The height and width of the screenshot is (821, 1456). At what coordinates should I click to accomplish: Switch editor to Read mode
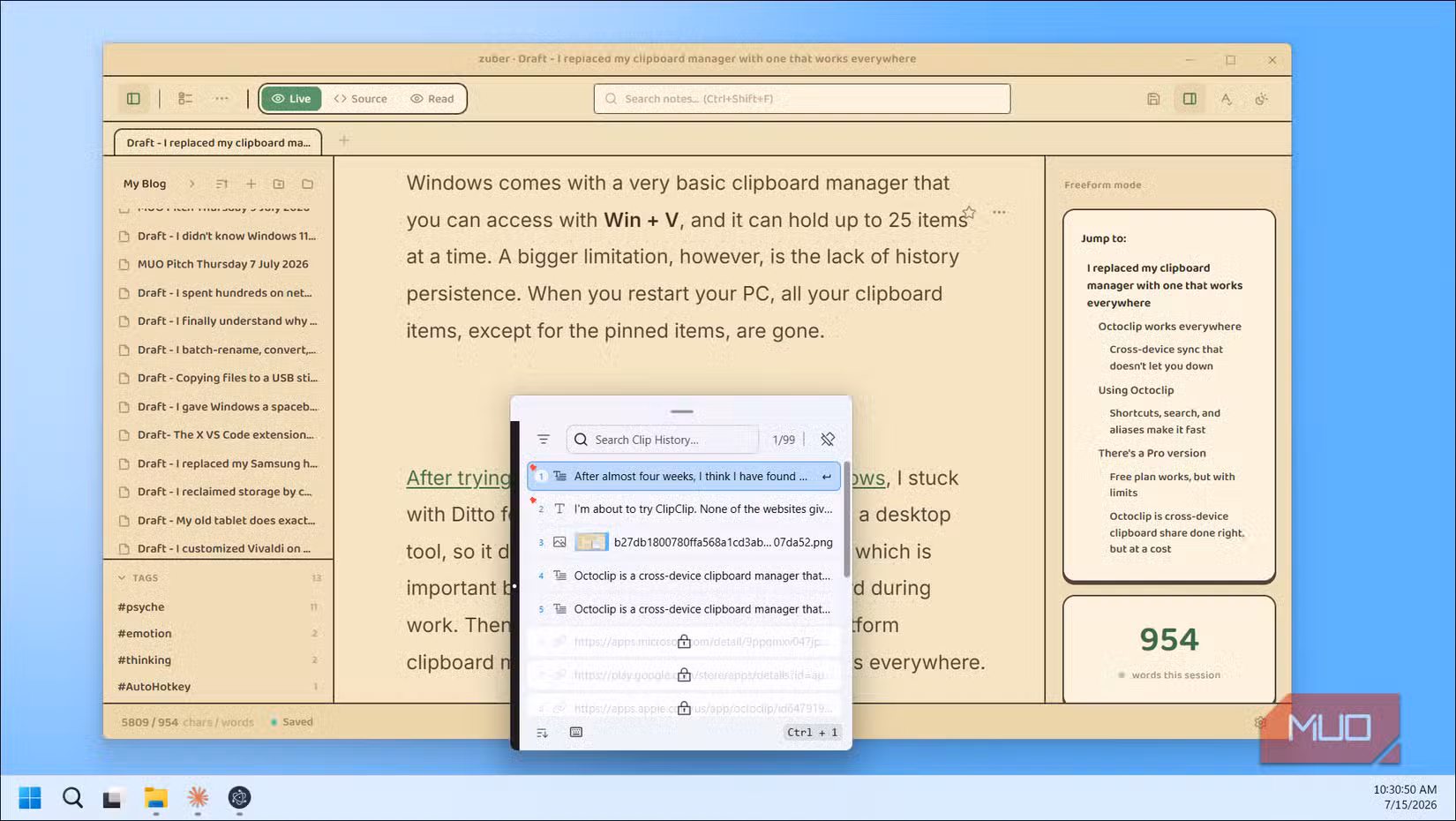432,99
